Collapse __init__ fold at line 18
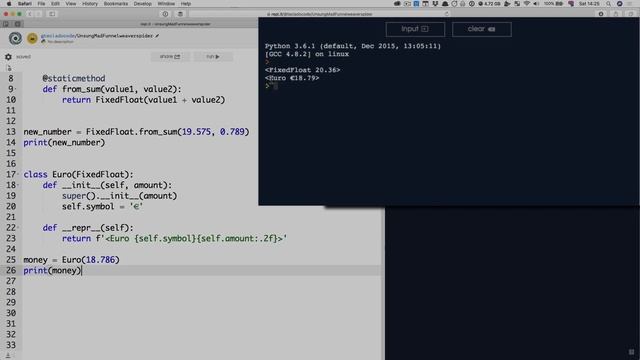 pyautogui.click(x=18, y=185)
